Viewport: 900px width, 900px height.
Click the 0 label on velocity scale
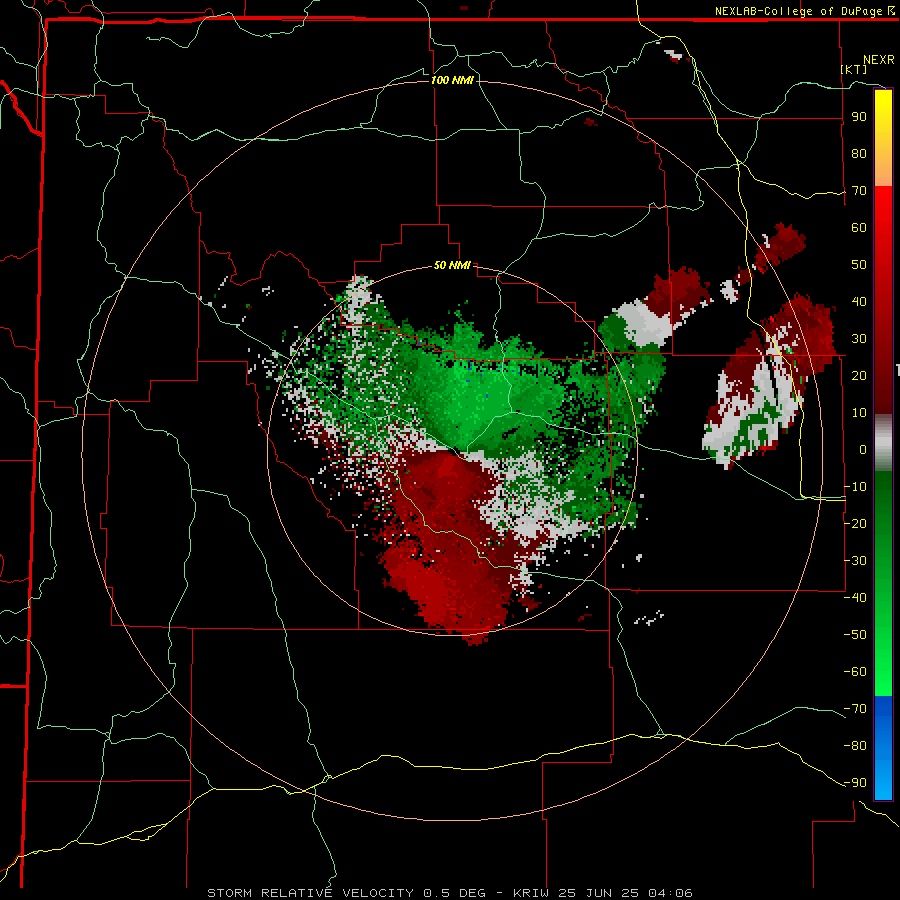pyautogui.click(x=863, y=449)
